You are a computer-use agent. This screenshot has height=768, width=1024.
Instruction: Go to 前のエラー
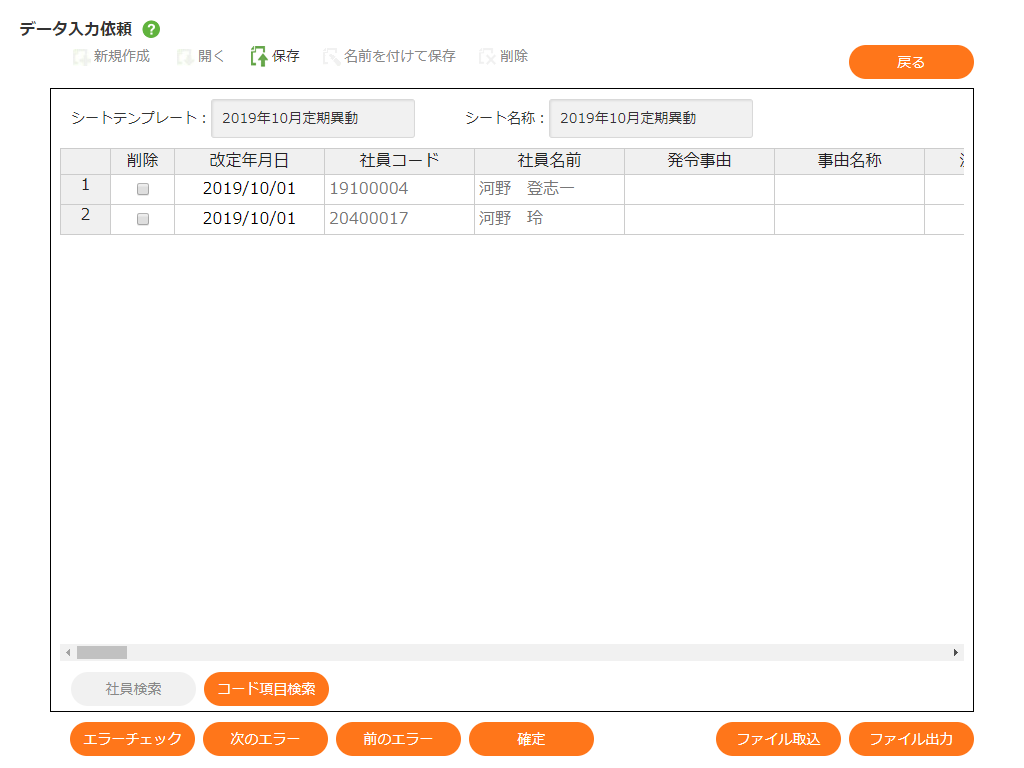tap(398, 739)
